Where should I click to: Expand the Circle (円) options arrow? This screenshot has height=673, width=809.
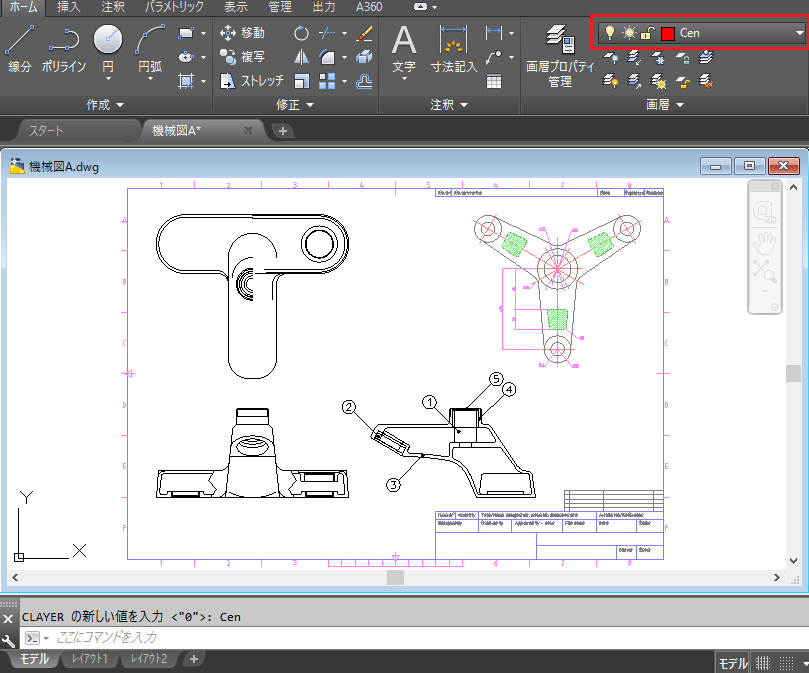coord(108,79)
